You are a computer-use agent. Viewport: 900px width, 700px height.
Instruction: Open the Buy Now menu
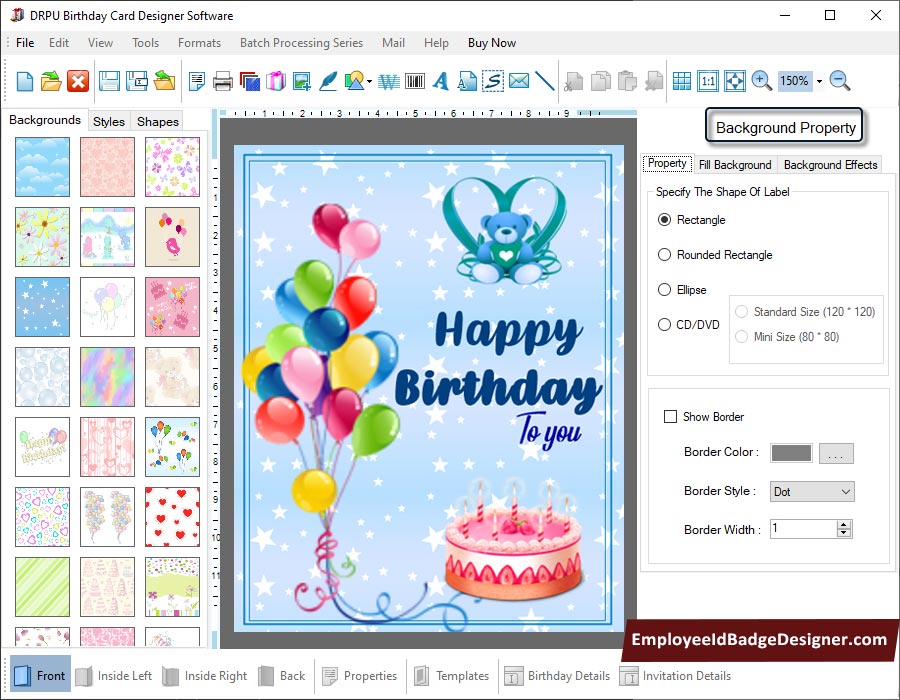pyautogui.click(x=492, y=42)
